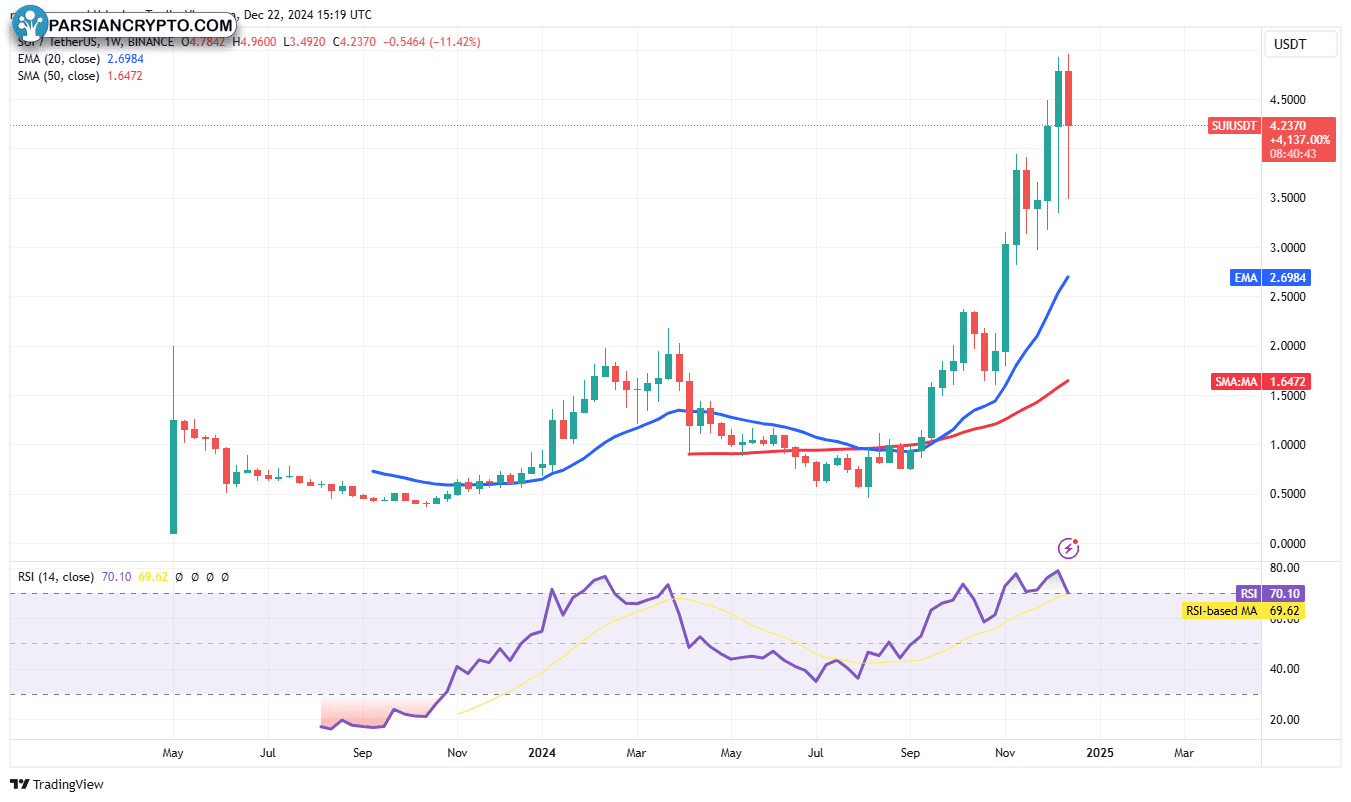Click the high value H4.9600 in legend

tap(256, 42)
